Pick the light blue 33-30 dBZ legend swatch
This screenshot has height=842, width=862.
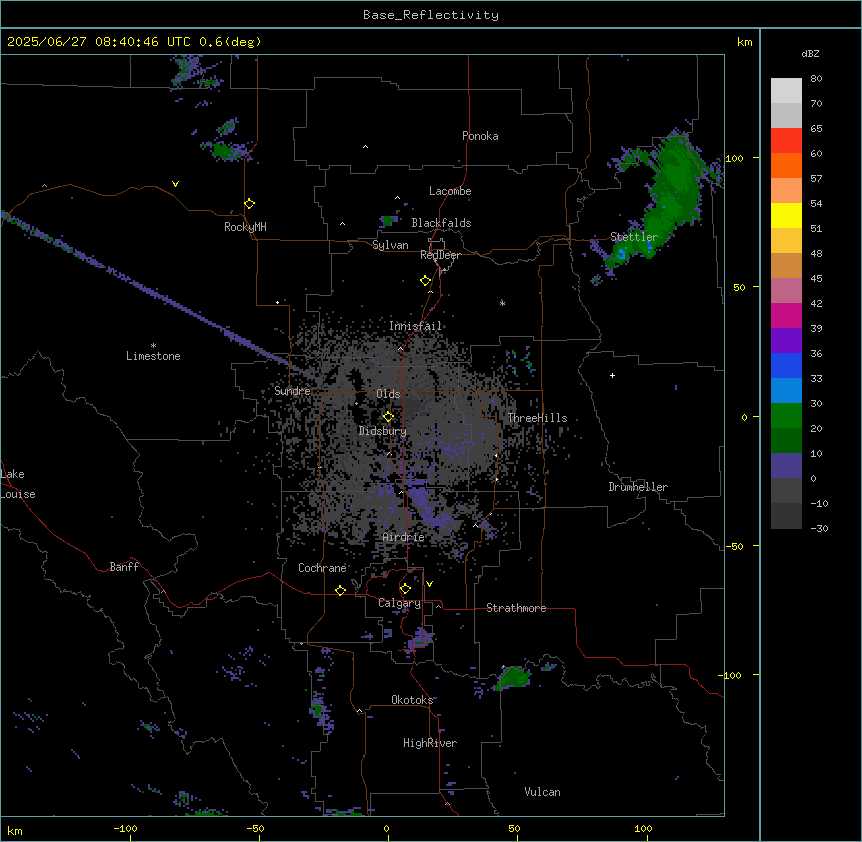click(786, 390)
